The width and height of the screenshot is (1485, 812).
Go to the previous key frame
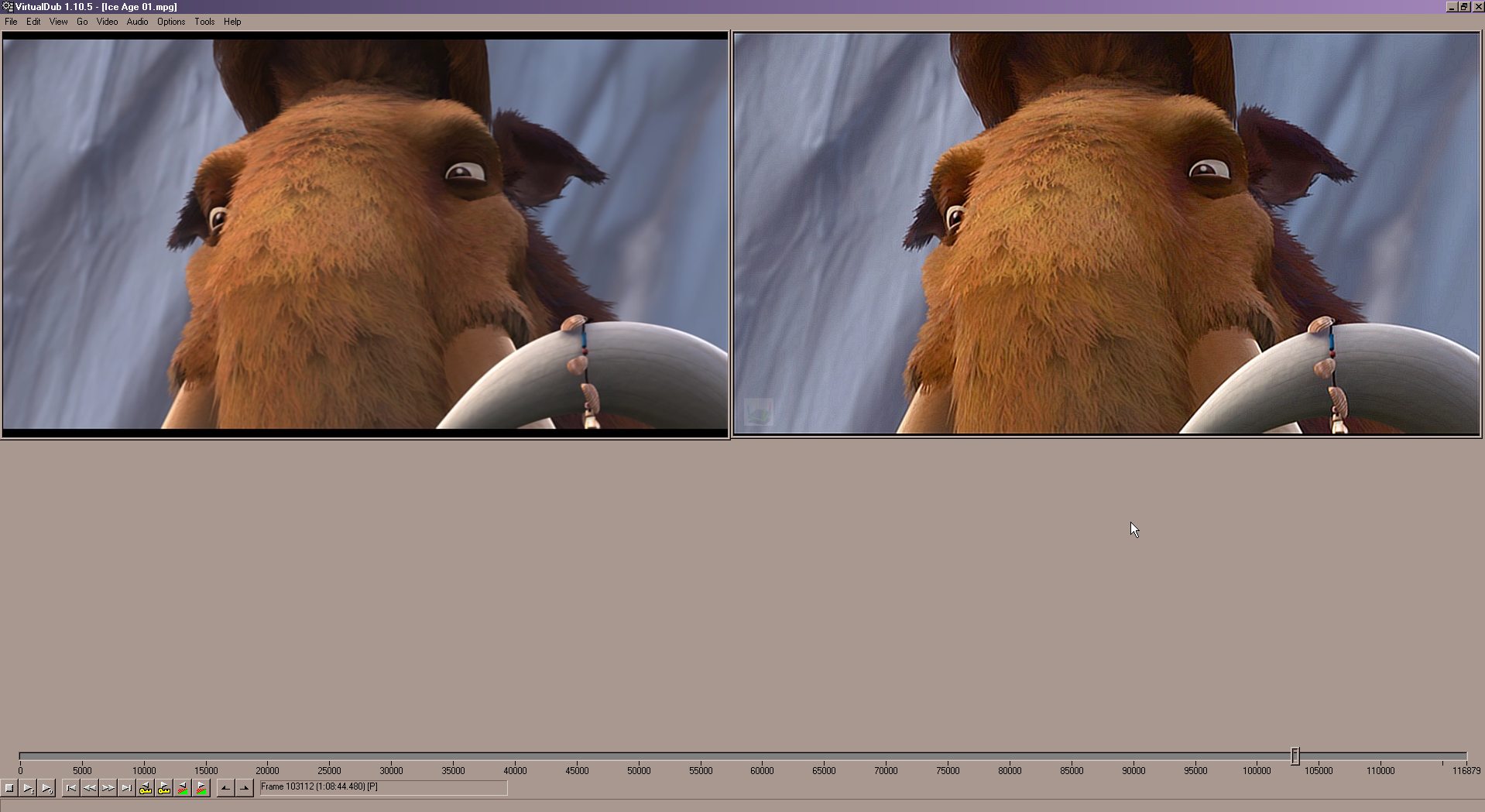pos(146,788)
